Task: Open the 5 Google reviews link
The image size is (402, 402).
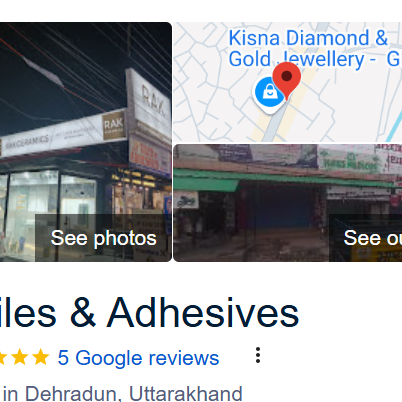Action: (138, 358)
